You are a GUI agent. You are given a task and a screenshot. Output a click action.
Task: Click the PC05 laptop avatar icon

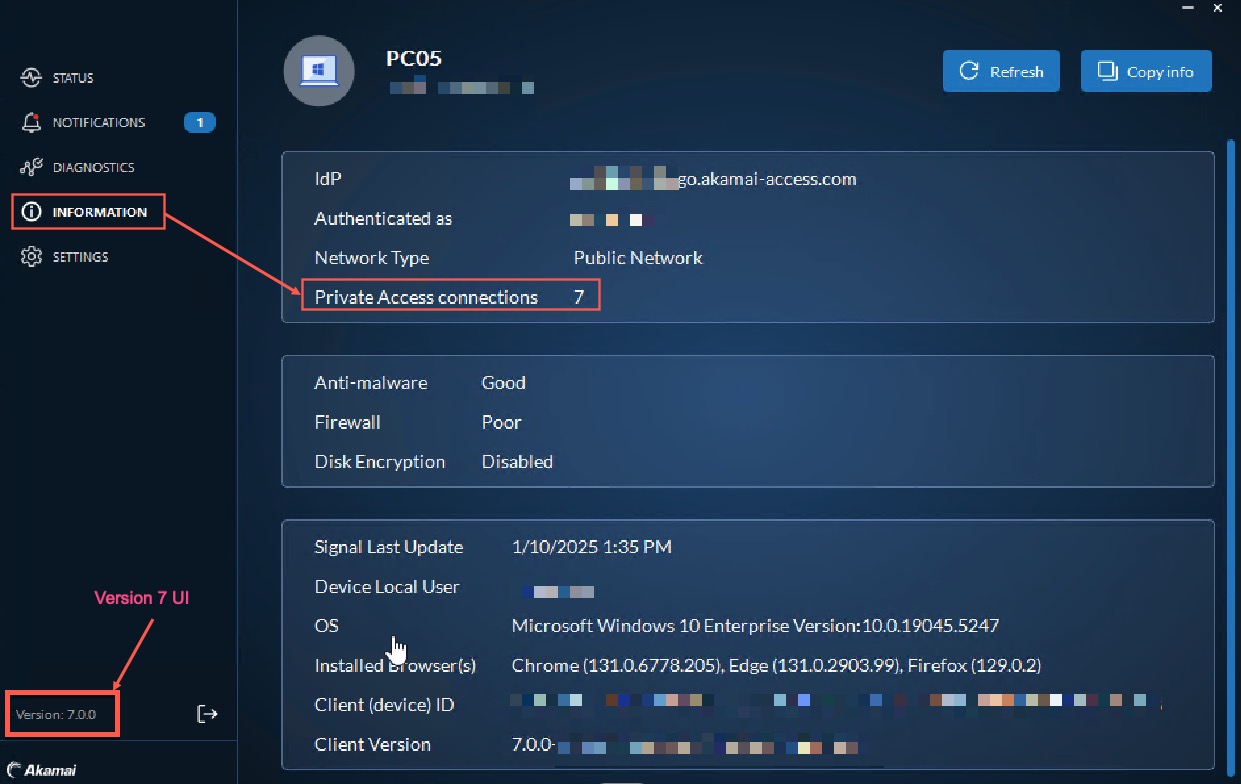tap(320, 70)
